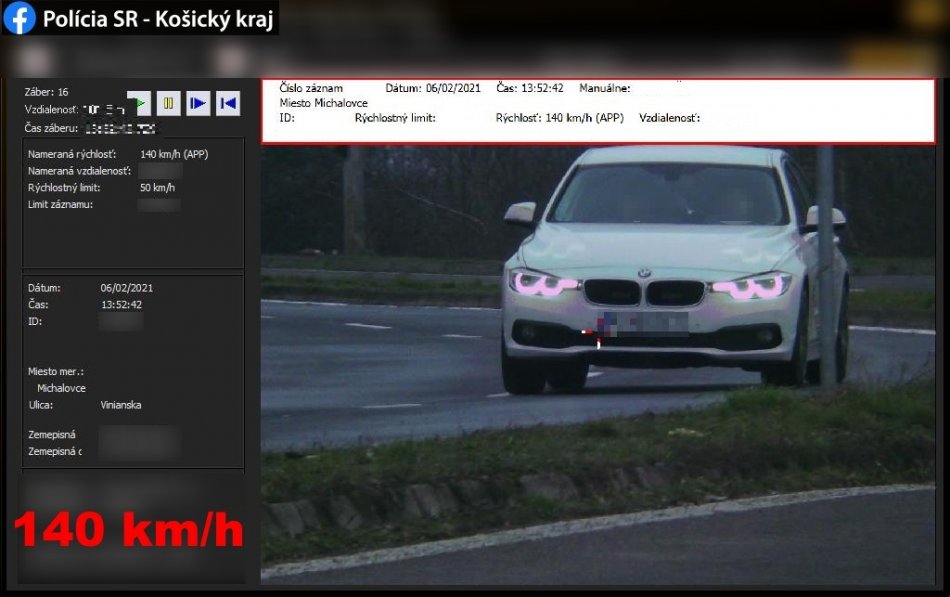Viewport: 950px width, 597px height.
Task: Click the large red 140 km/h readout
Action: point(128,530)
